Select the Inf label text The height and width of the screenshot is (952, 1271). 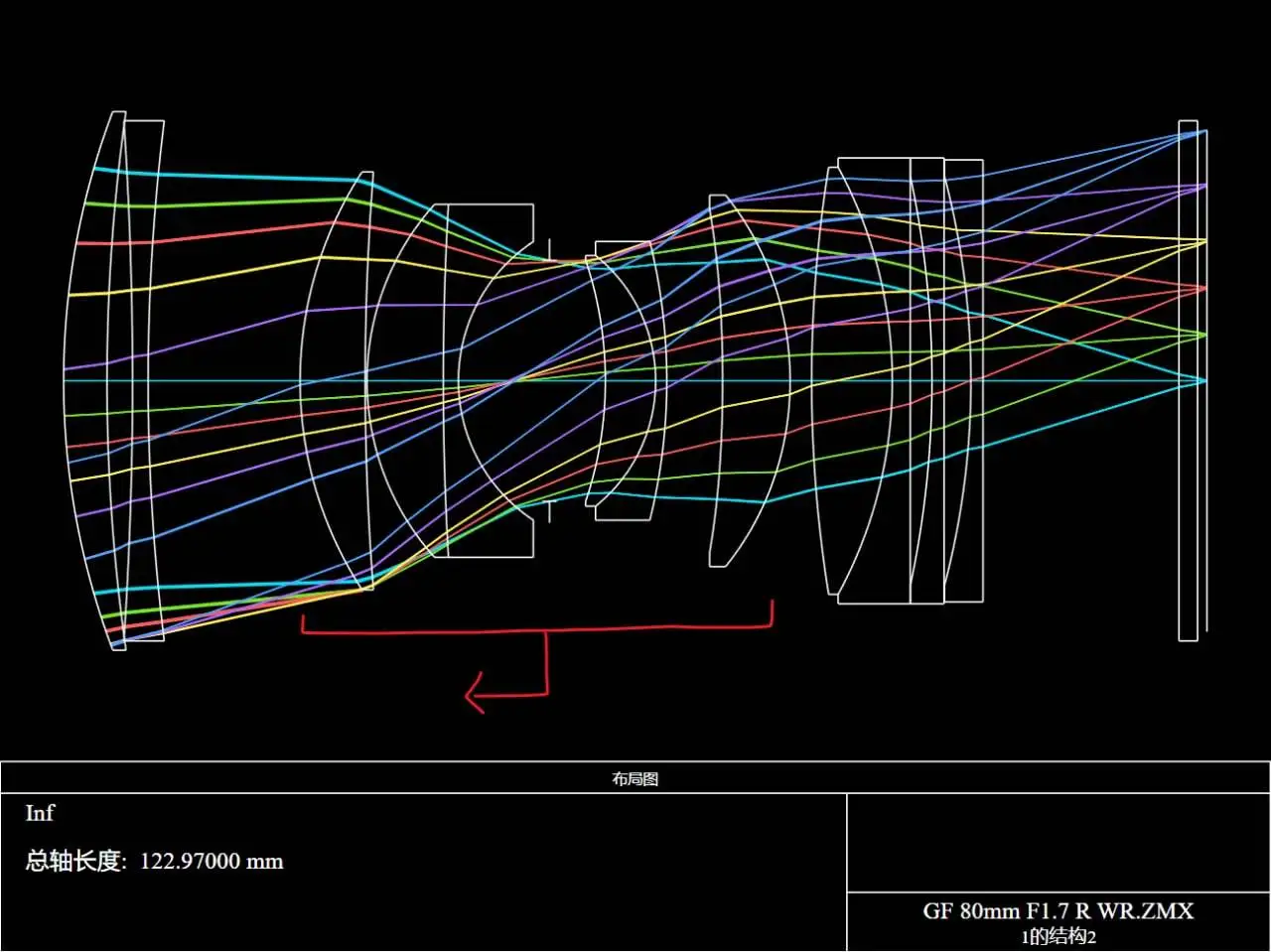pyautogui.click(x=40, y=813)
